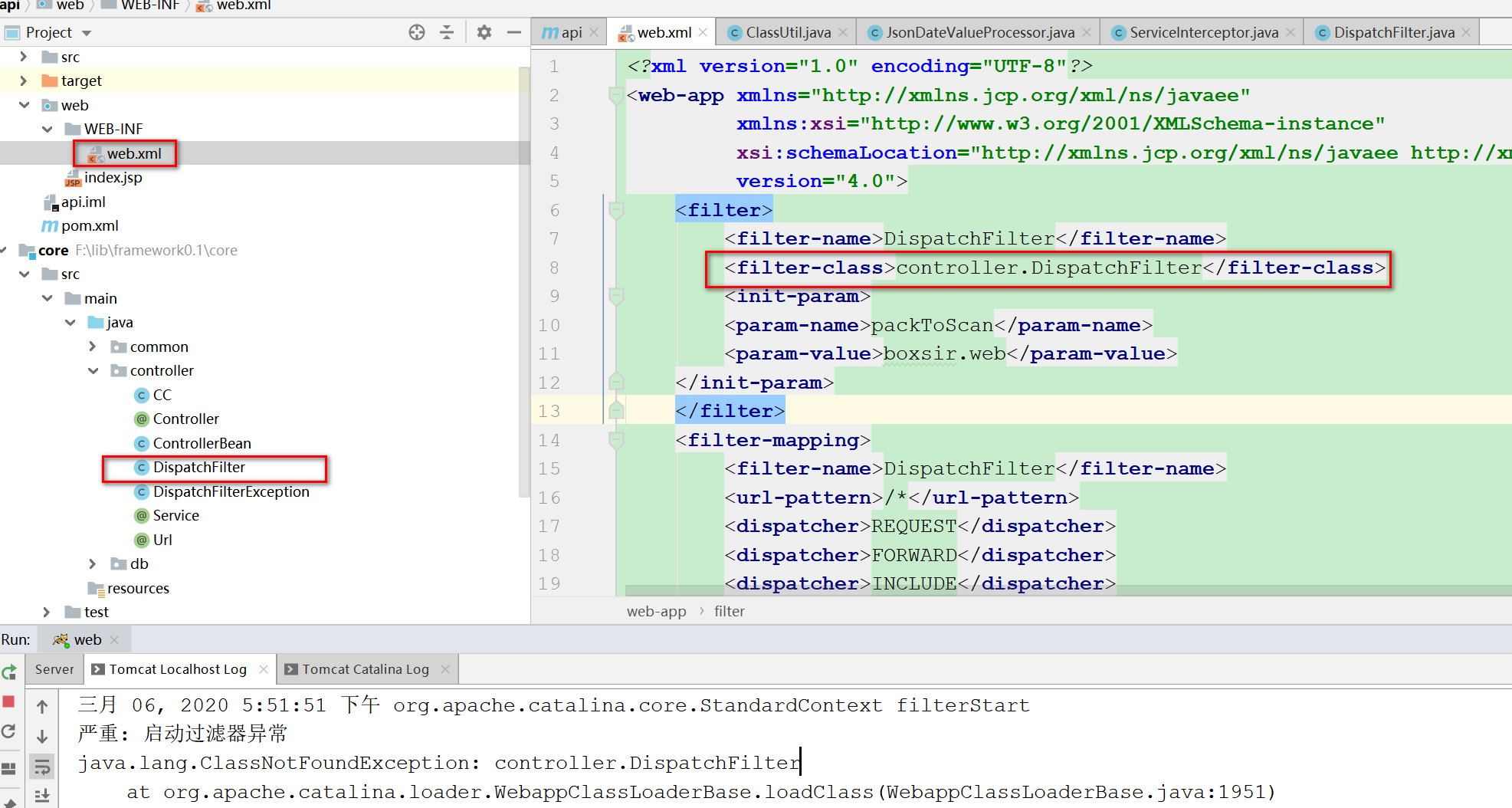Select the Controller annotation
The image size is (1512, 808).
pyautogui.click(x=177, y=419)
